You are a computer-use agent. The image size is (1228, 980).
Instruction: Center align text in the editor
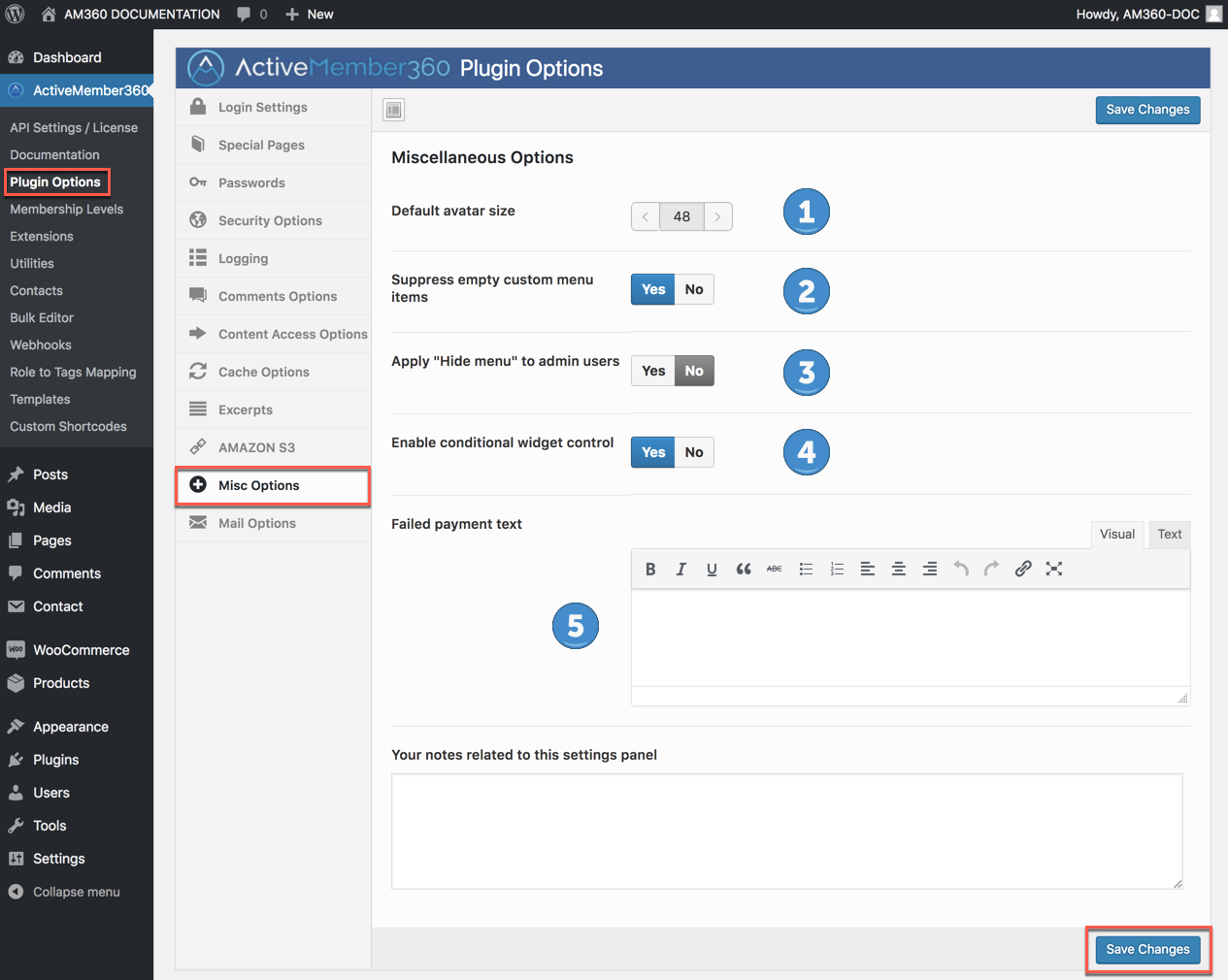(x=899, y=570)
